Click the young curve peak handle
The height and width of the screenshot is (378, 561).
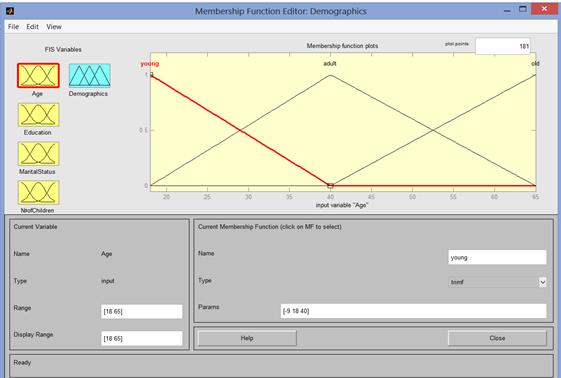click(151, 75)
